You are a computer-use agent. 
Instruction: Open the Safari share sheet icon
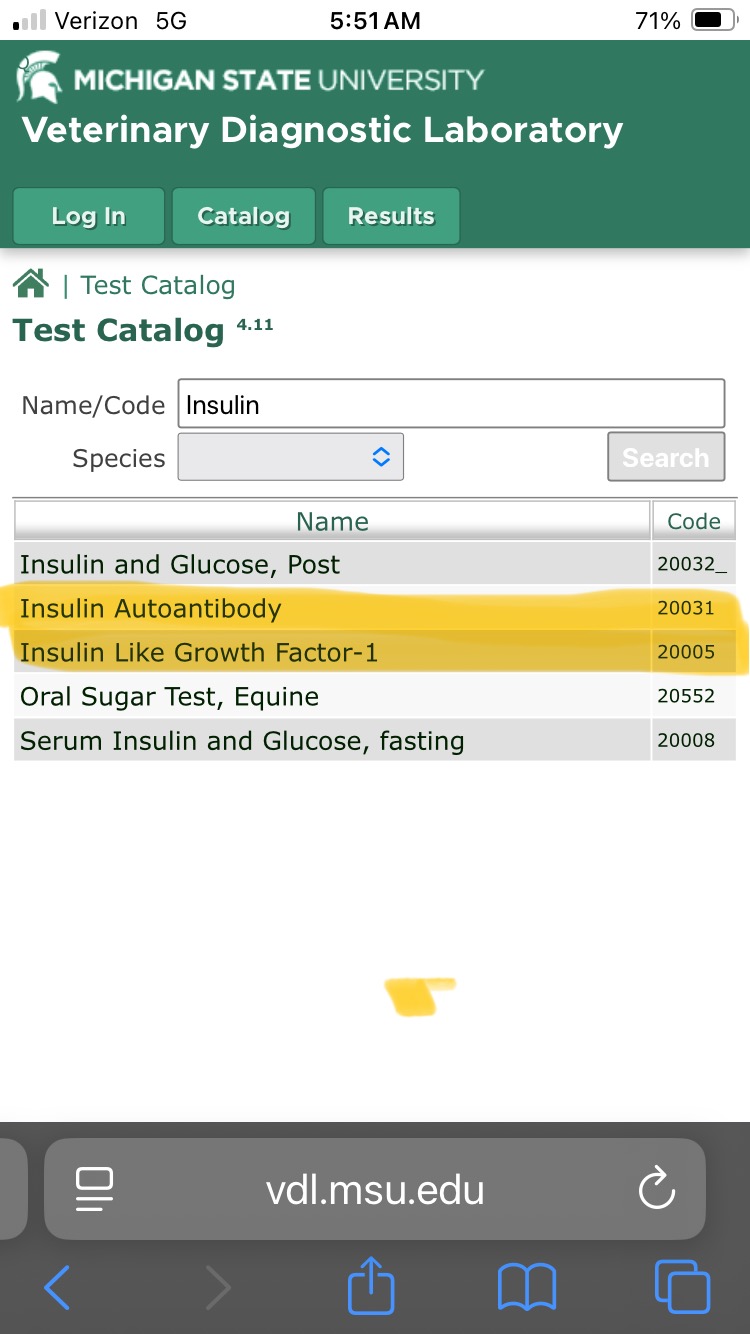point(371,1286)
